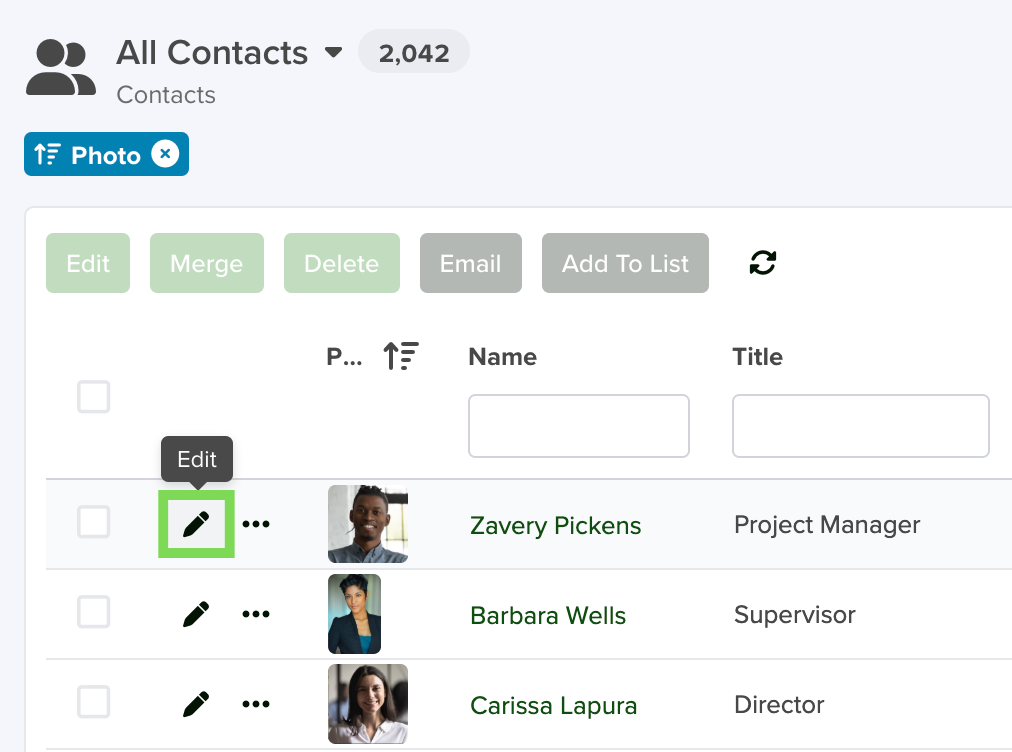Viewport: 1012px width, 752px height.
Task: Toggle the select-all checkbox in header
Action: click(x=94, y=396)
